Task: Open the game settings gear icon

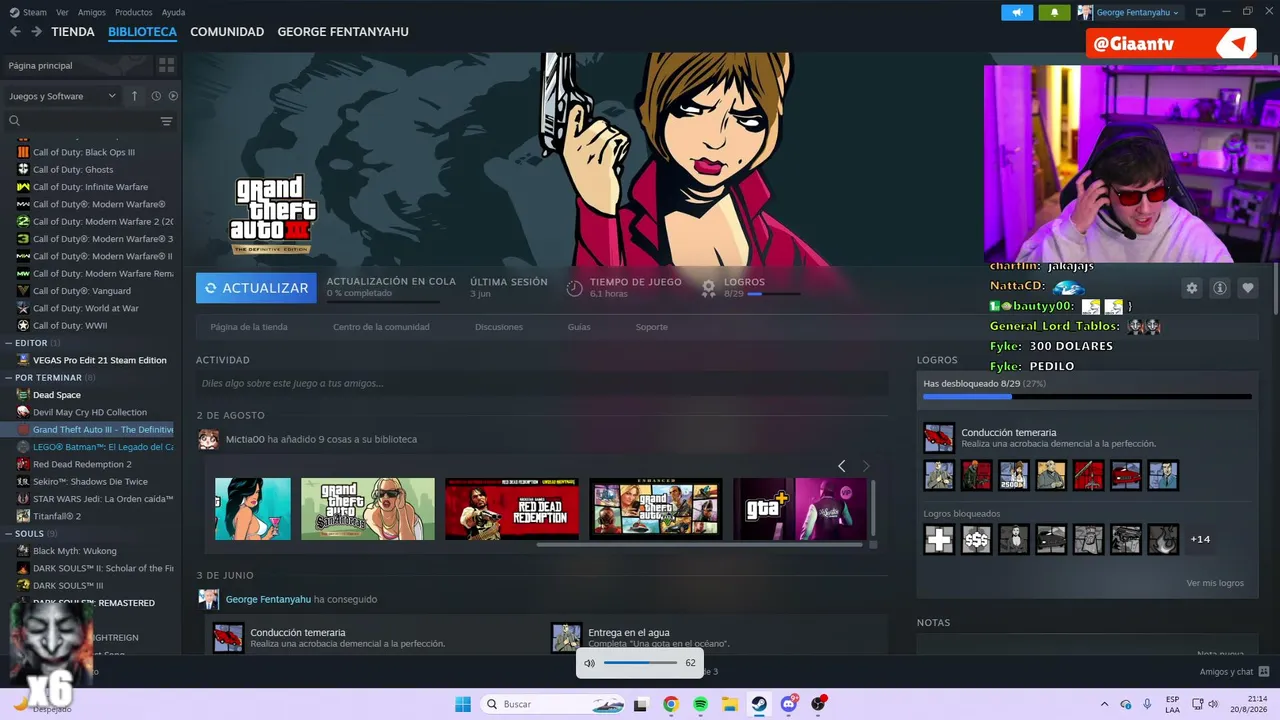Action: (x=1192, y=288)
